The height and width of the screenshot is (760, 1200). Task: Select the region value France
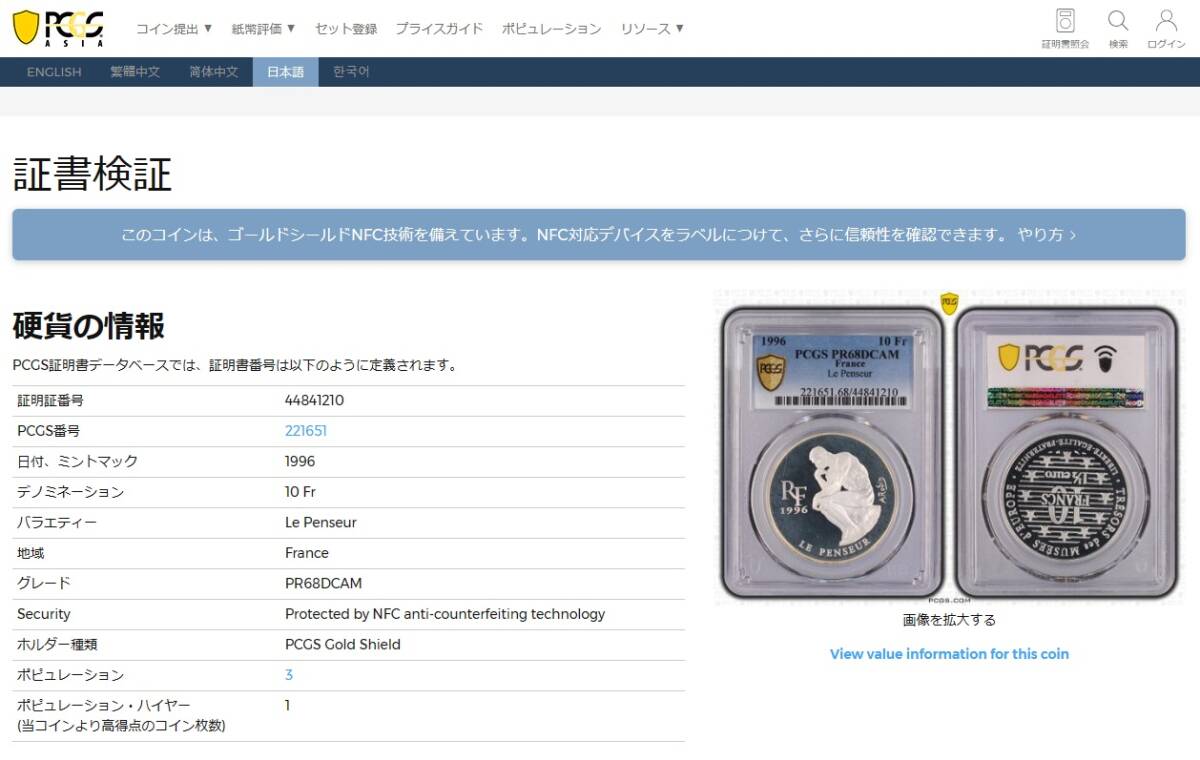pos(307,553)
